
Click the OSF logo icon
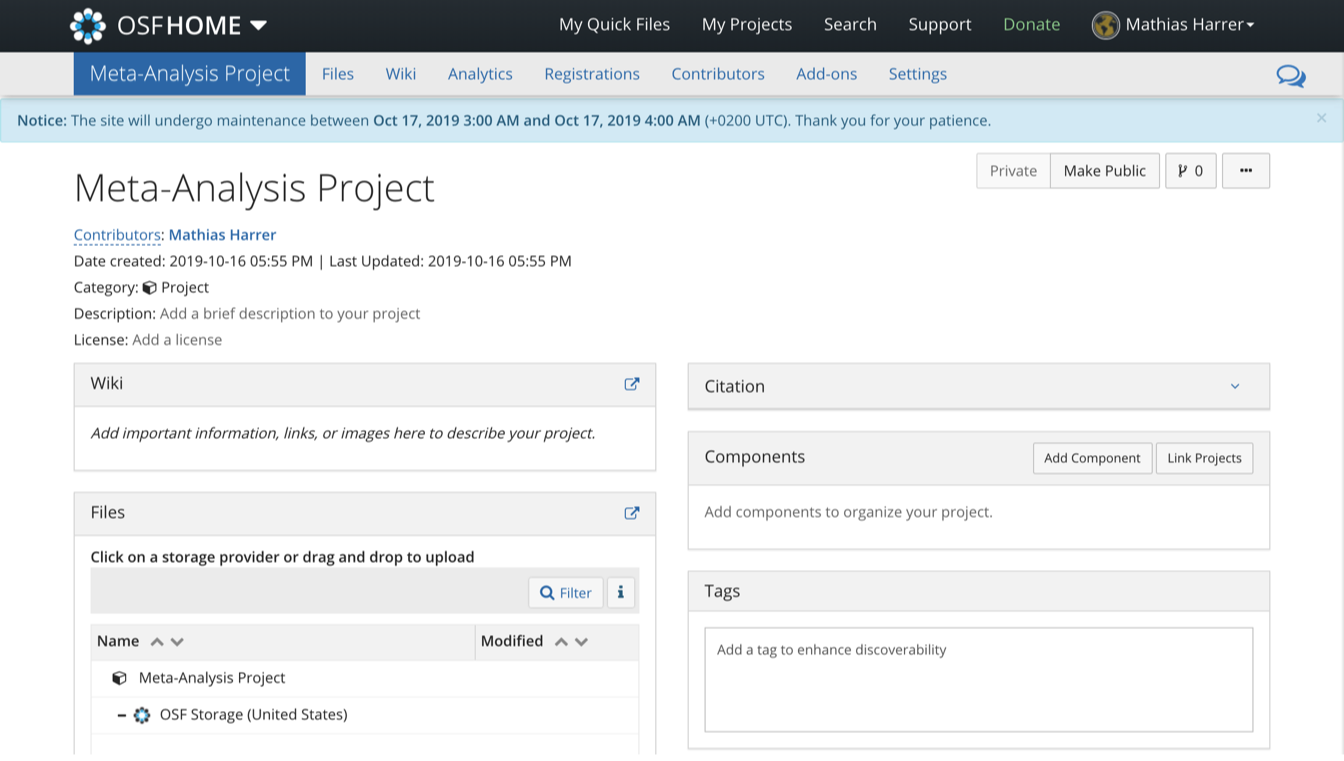point(88,25)
